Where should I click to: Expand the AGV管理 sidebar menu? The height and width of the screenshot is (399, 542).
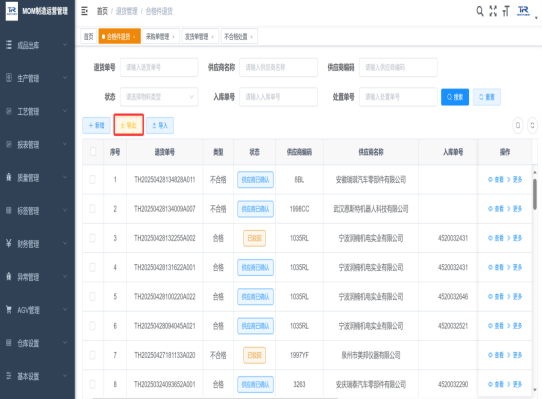(37, 310)
